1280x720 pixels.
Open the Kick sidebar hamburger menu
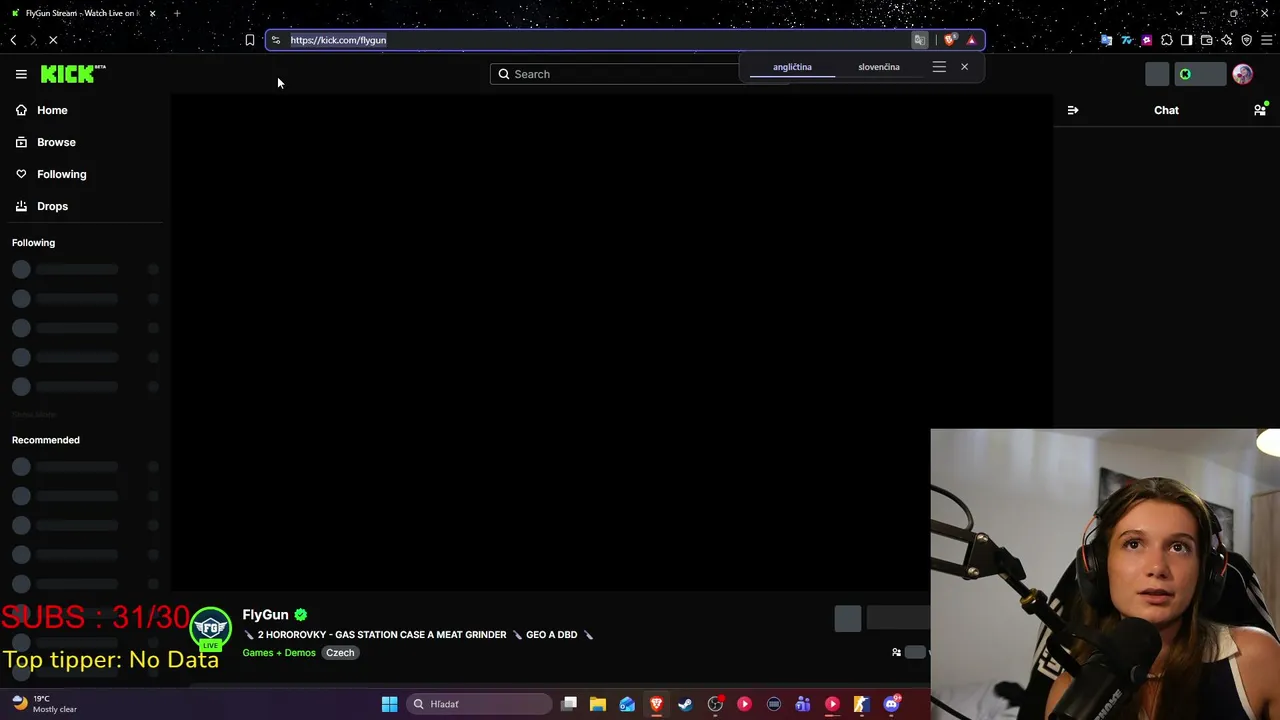click(21, 74)
